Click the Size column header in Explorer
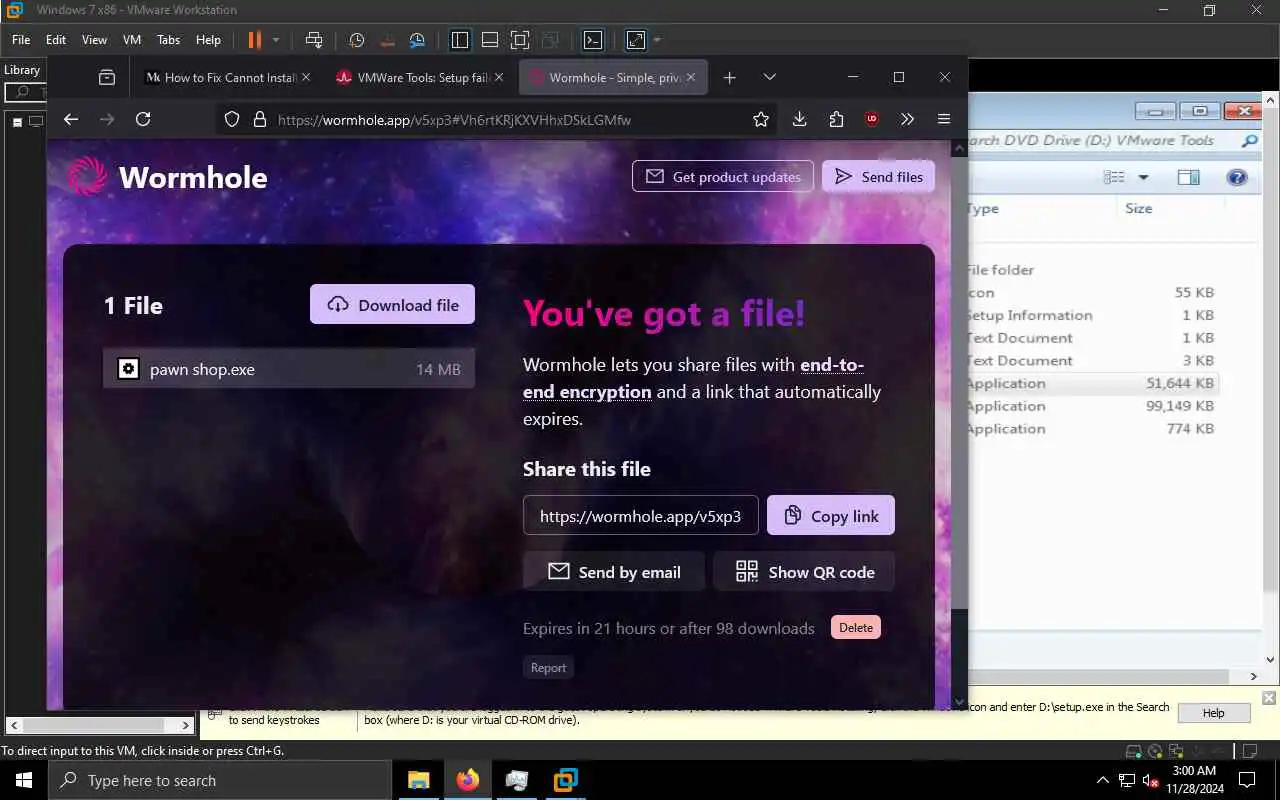1280x800 pixels. coord(1139,208)
